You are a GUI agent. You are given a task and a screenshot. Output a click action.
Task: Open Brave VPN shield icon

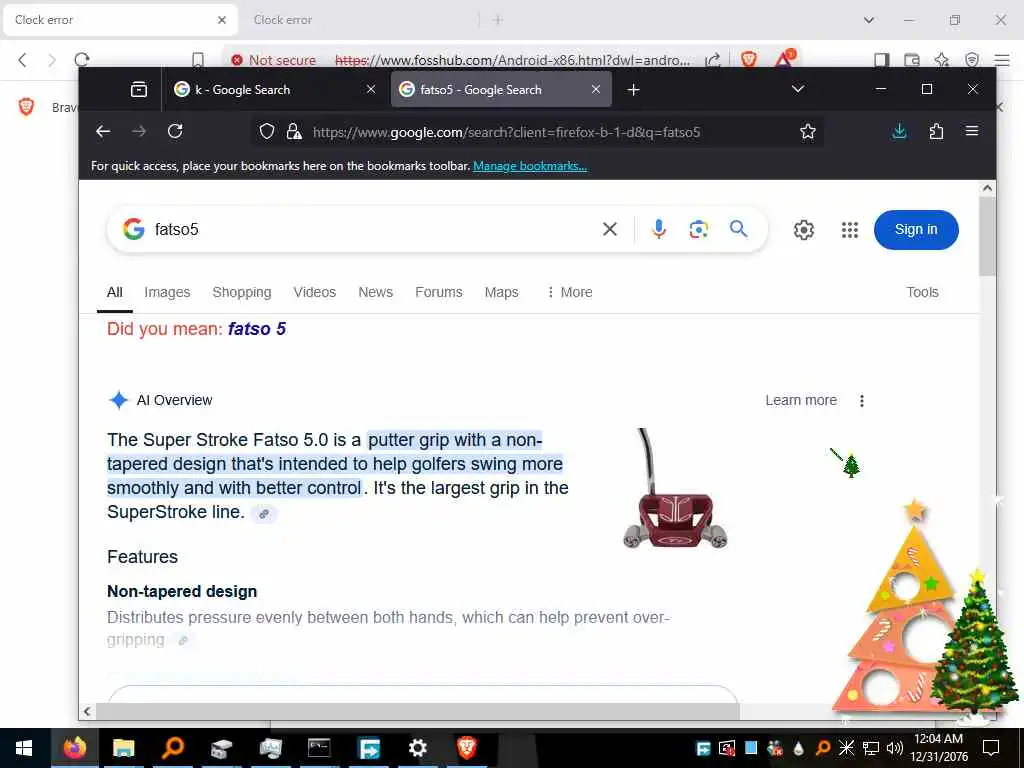point(972,60)
